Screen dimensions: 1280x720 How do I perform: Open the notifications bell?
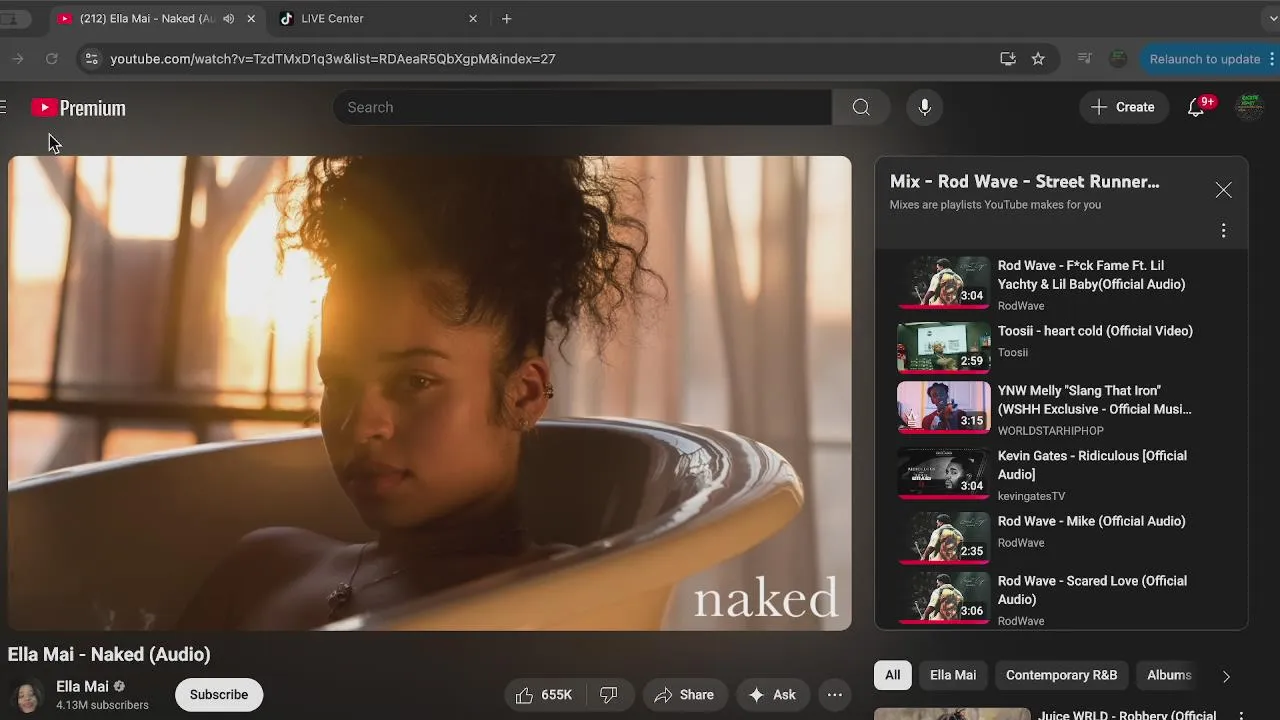(1196, 107)
